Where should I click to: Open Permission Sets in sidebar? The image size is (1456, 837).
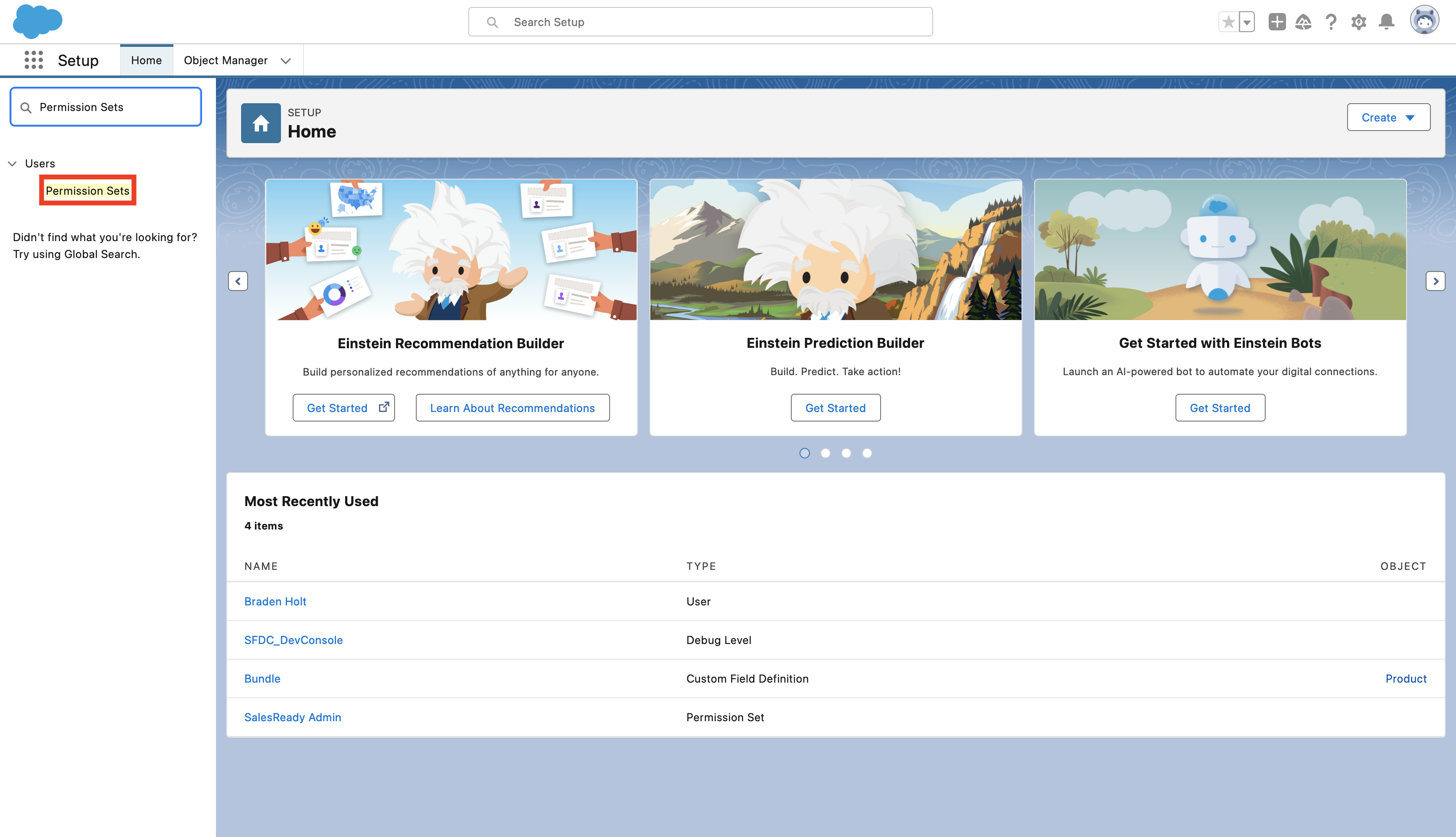click(x=87, y=190)
